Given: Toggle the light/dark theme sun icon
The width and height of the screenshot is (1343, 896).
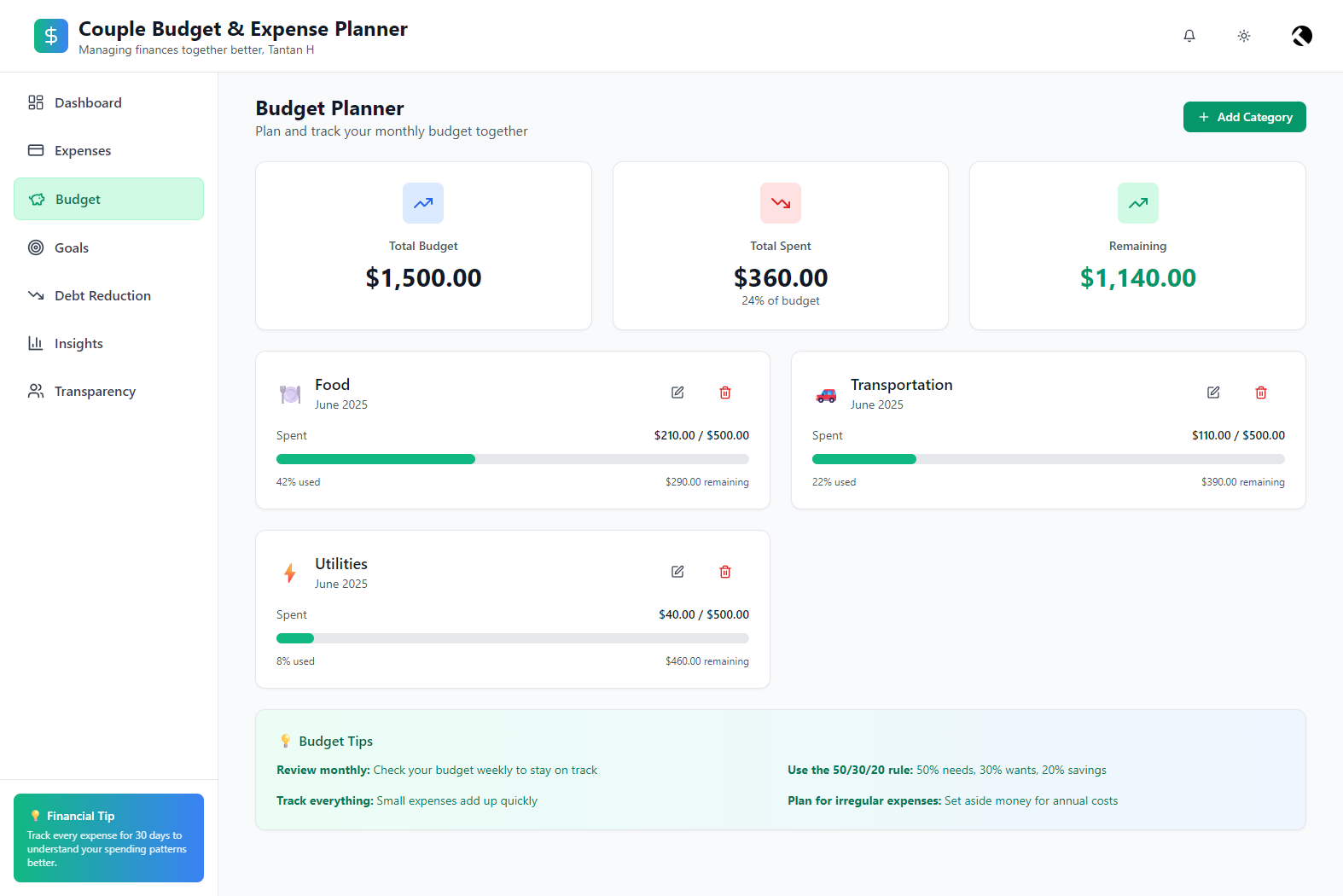Looking at the screenshot, I should tap(1244, 36).
